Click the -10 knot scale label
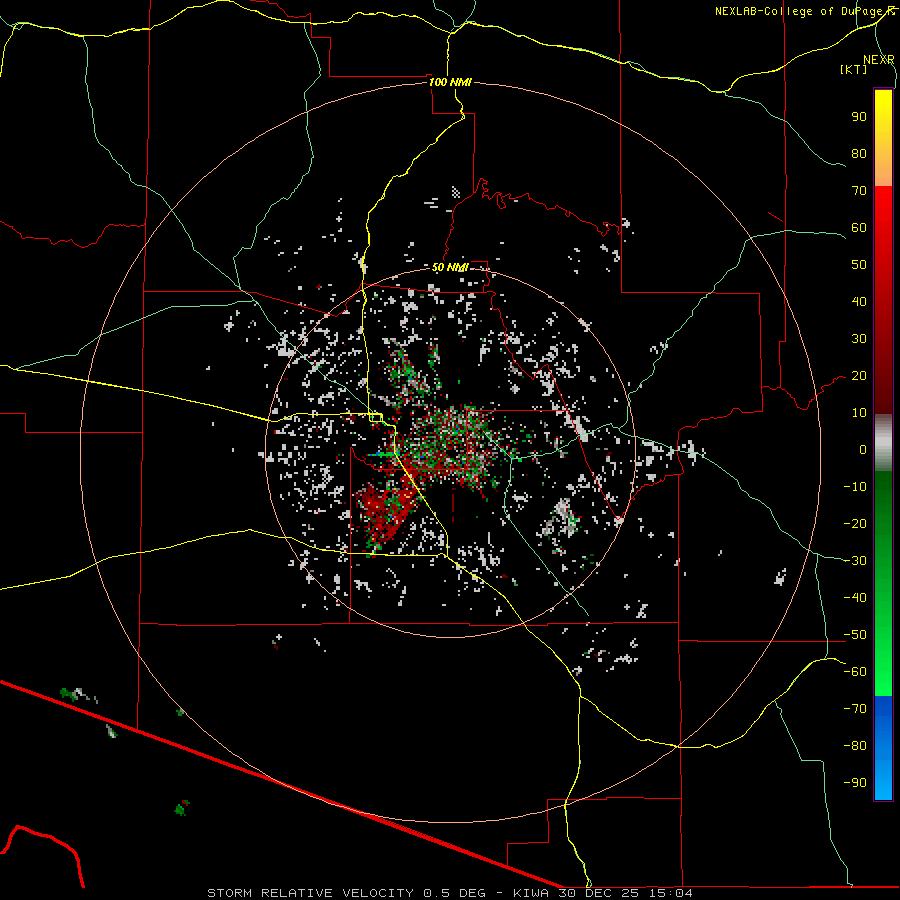Viewport: 900px width, 900px height. 855,487
